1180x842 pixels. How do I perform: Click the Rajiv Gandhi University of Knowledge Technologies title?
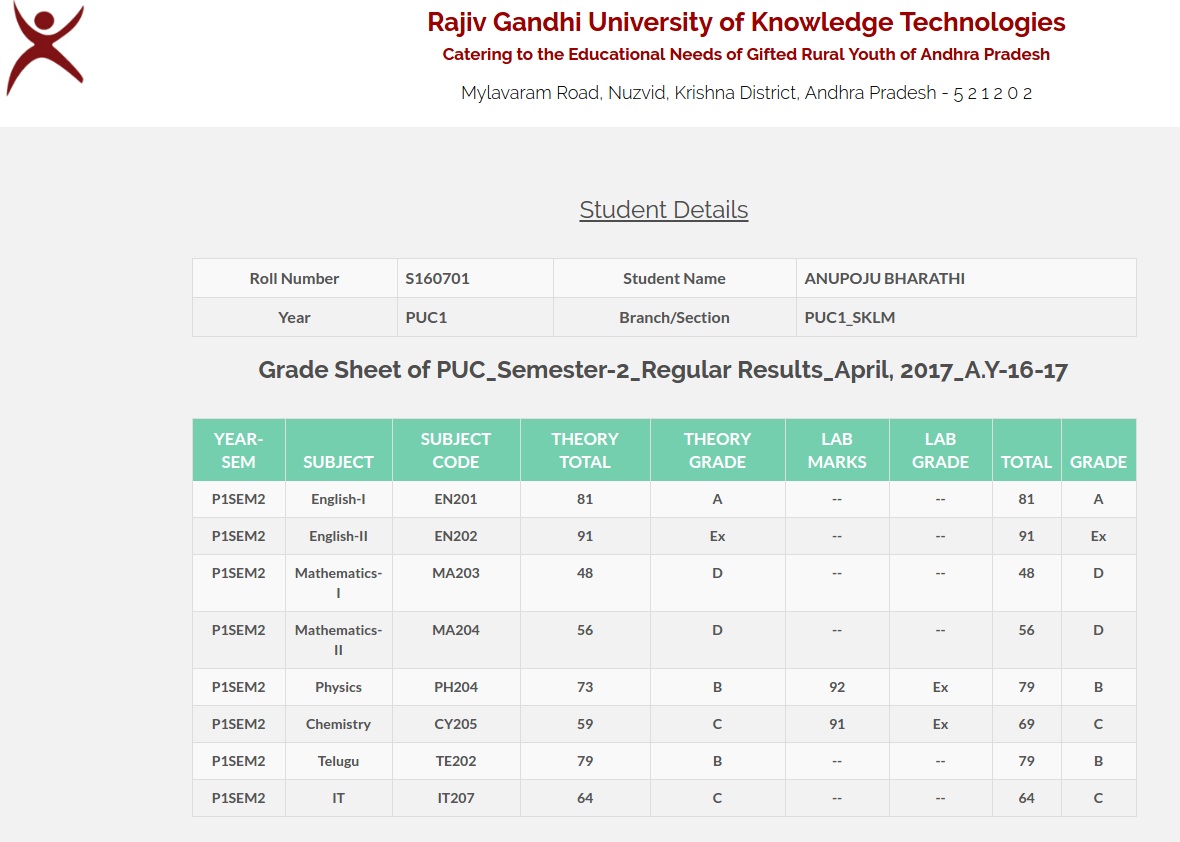(x=746, y=22)
